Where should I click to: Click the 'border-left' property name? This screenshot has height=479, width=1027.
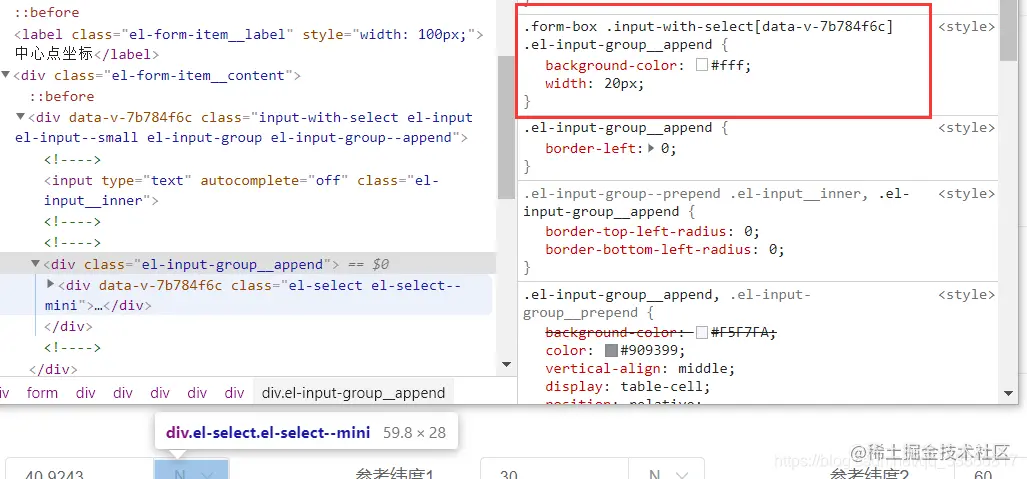pos(591,148)
